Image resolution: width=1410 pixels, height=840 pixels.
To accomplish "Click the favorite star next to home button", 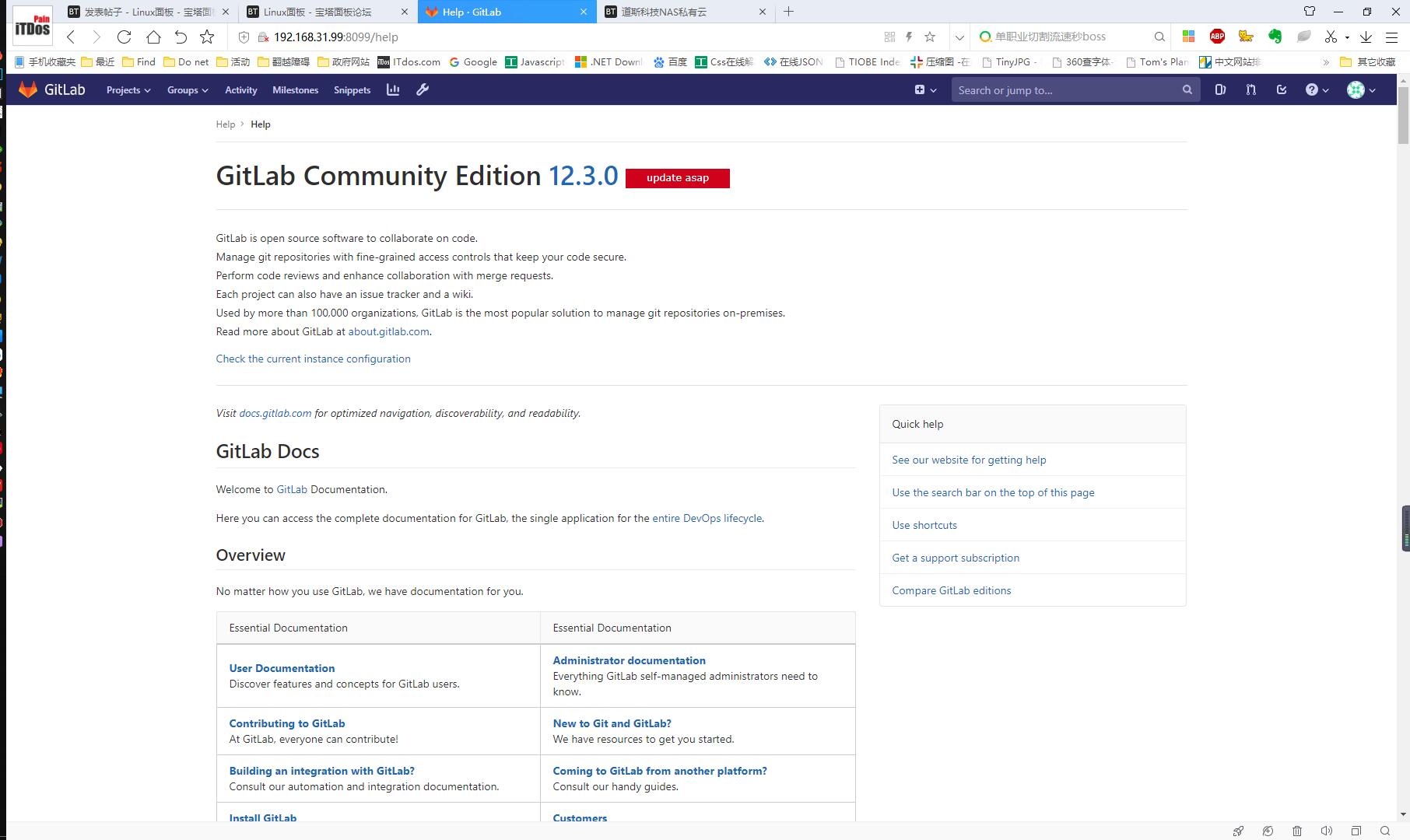I will pyautogui.click(x=207, y=37).
